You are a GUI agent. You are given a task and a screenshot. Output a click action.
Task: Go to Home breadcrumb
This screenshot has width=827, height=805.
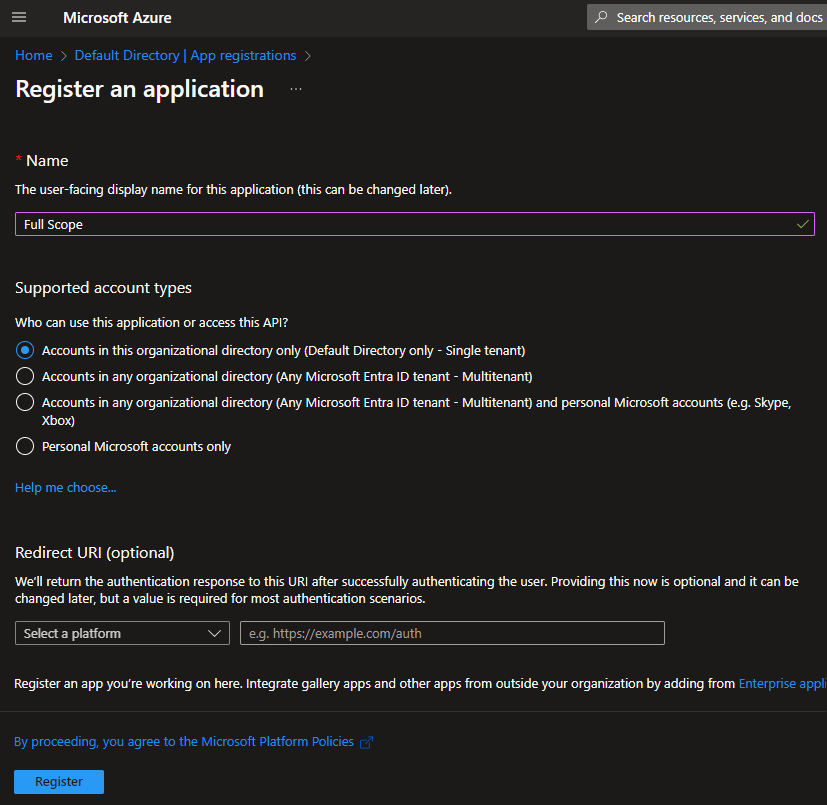pos(33,55)
